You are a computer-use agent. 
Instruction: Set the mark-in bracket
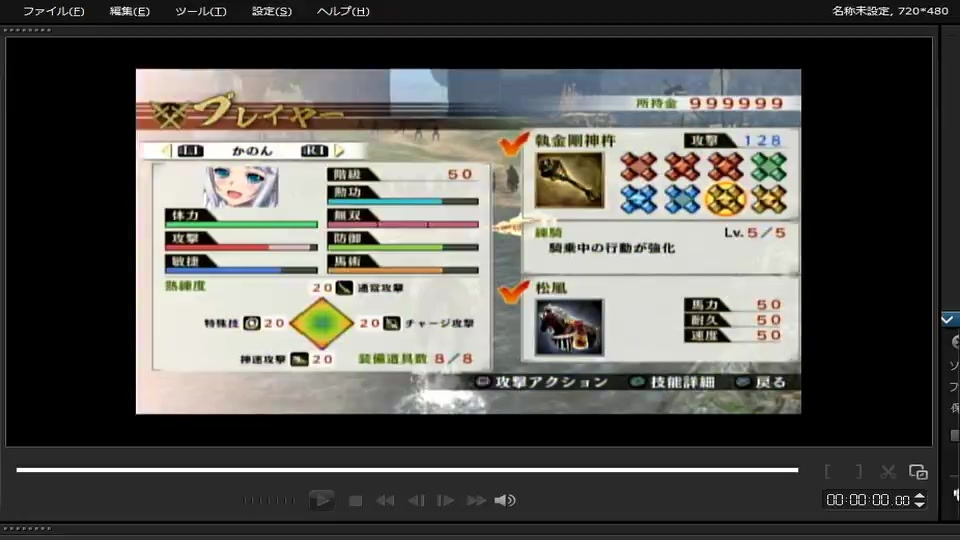coord(828,471)
